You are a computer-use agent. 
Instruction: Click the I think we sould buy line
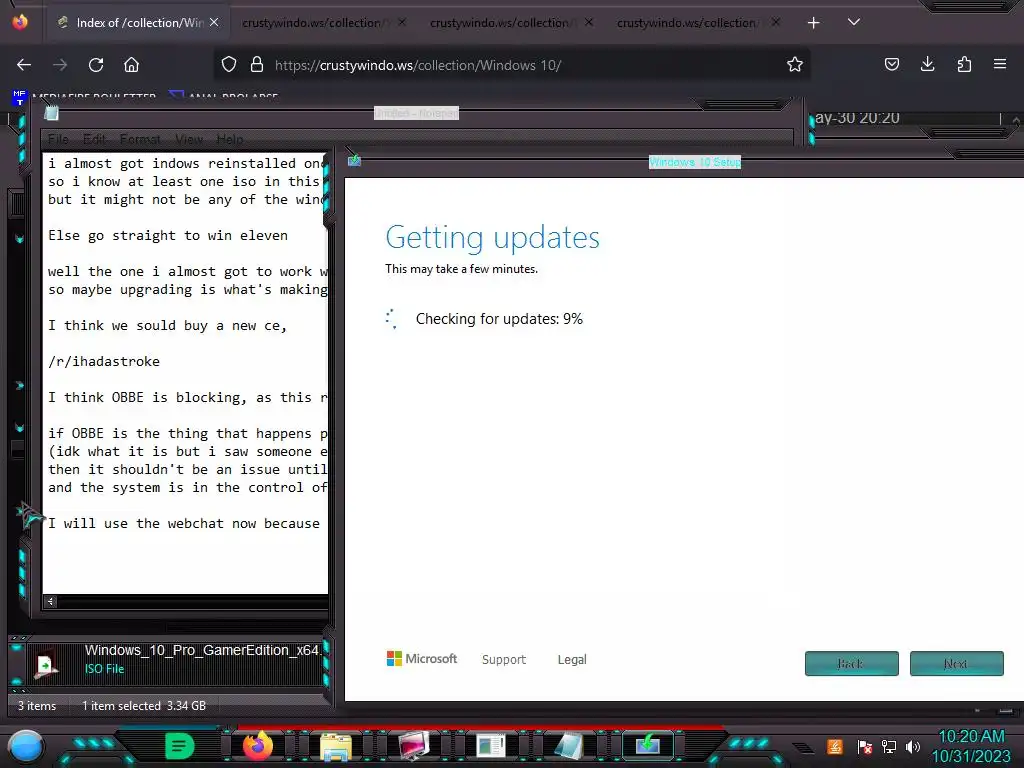pos(167,325)
